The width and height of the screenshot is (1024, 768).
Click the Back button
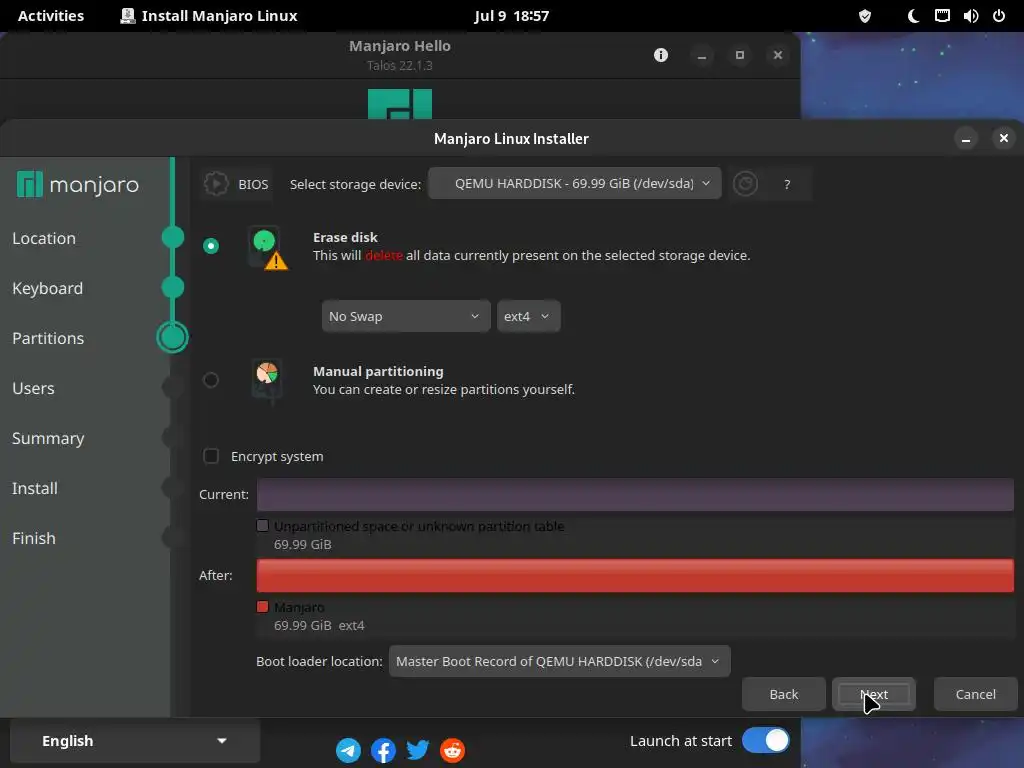click(784, 694)
